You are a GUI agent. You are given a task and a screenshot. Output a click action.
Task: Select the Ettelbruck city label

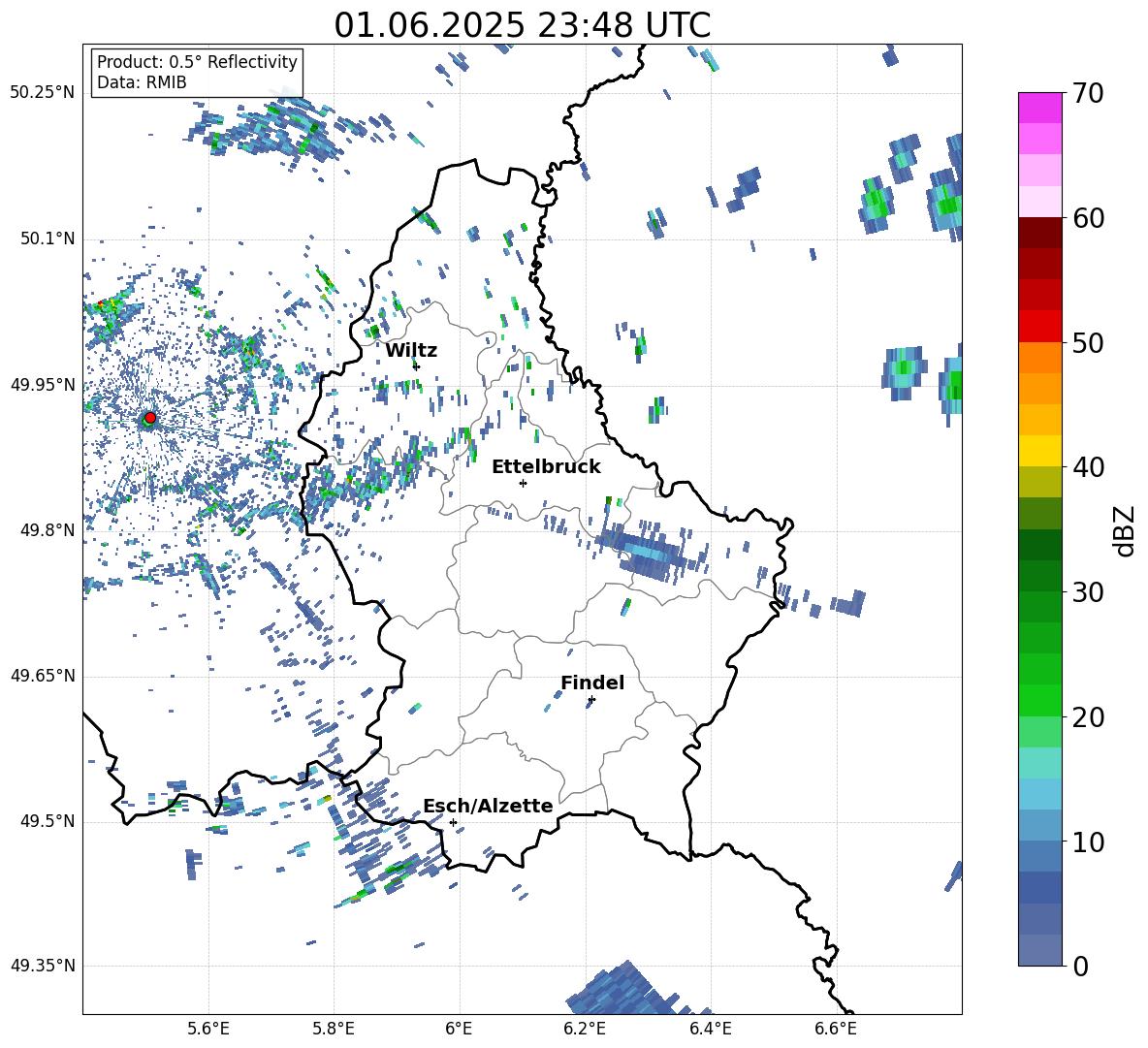click(x=546, y=467)
